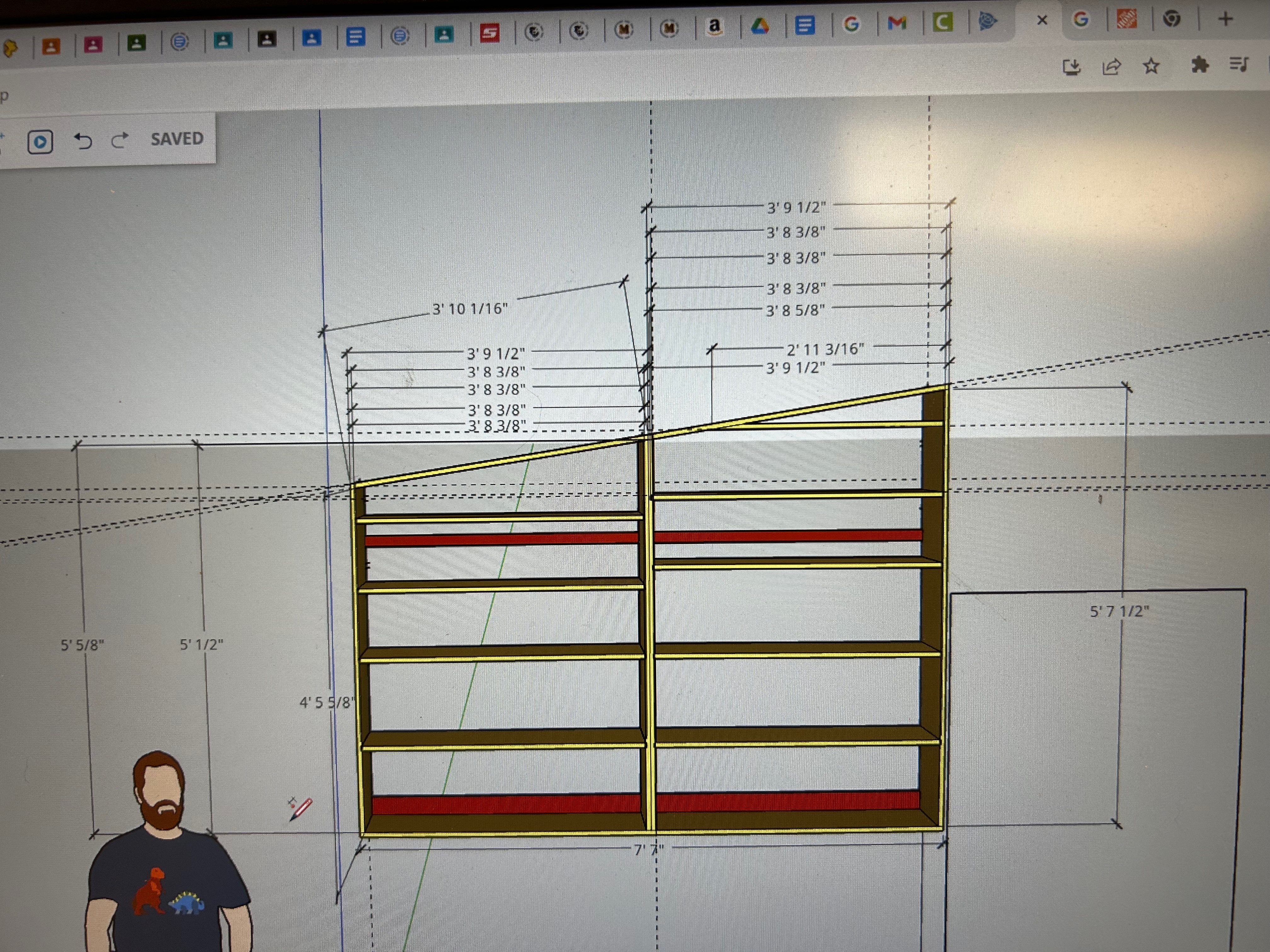The image size is (1270, 952).
Task: Switch to the red S tab
Action: coord(489,33)
